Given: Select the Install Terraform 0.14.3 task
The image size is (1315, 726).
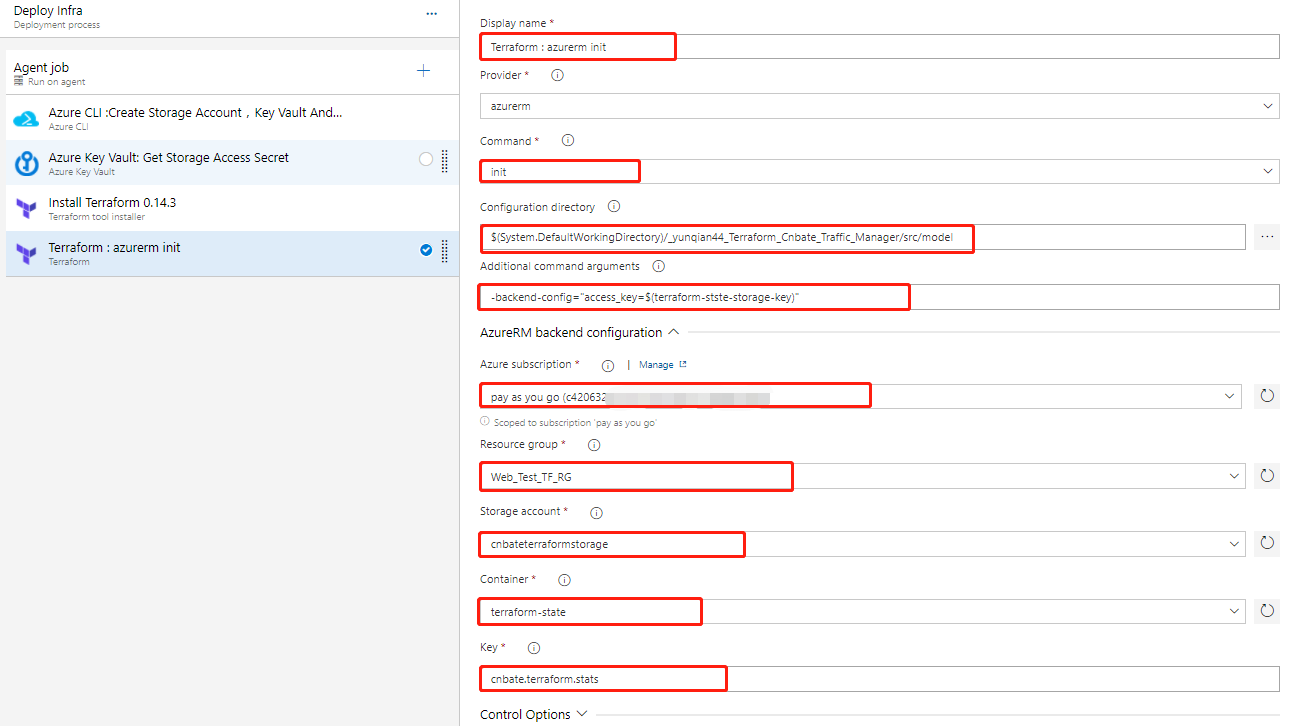Looking at the screenshot, I should 231,208.
